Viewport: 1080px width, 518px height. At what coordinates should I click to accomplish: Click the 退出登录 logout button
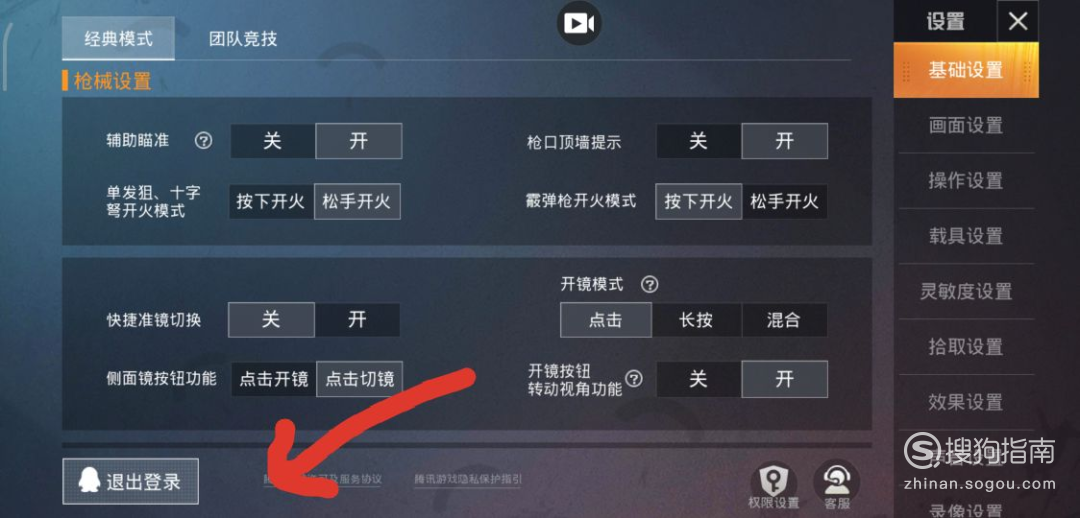[130, 481]
